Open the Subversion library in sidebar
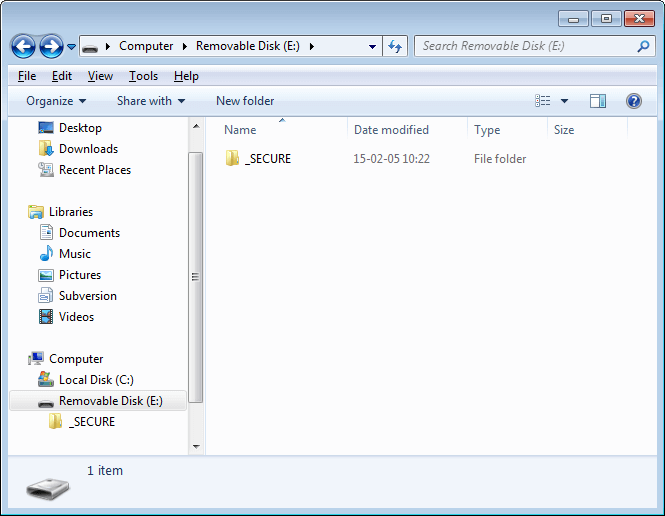This screenshot has height=516, width=665. (87, 296)
